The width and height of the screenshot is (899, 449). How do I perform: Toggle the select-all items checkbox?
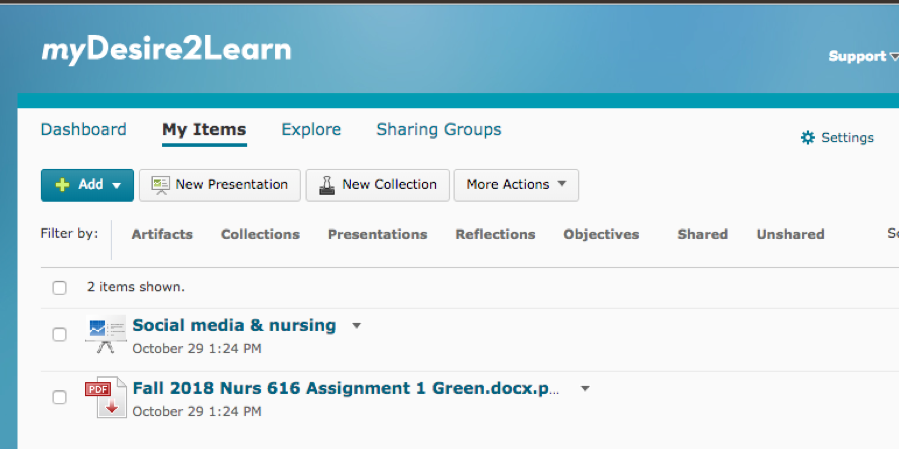[x=60, y=288]
